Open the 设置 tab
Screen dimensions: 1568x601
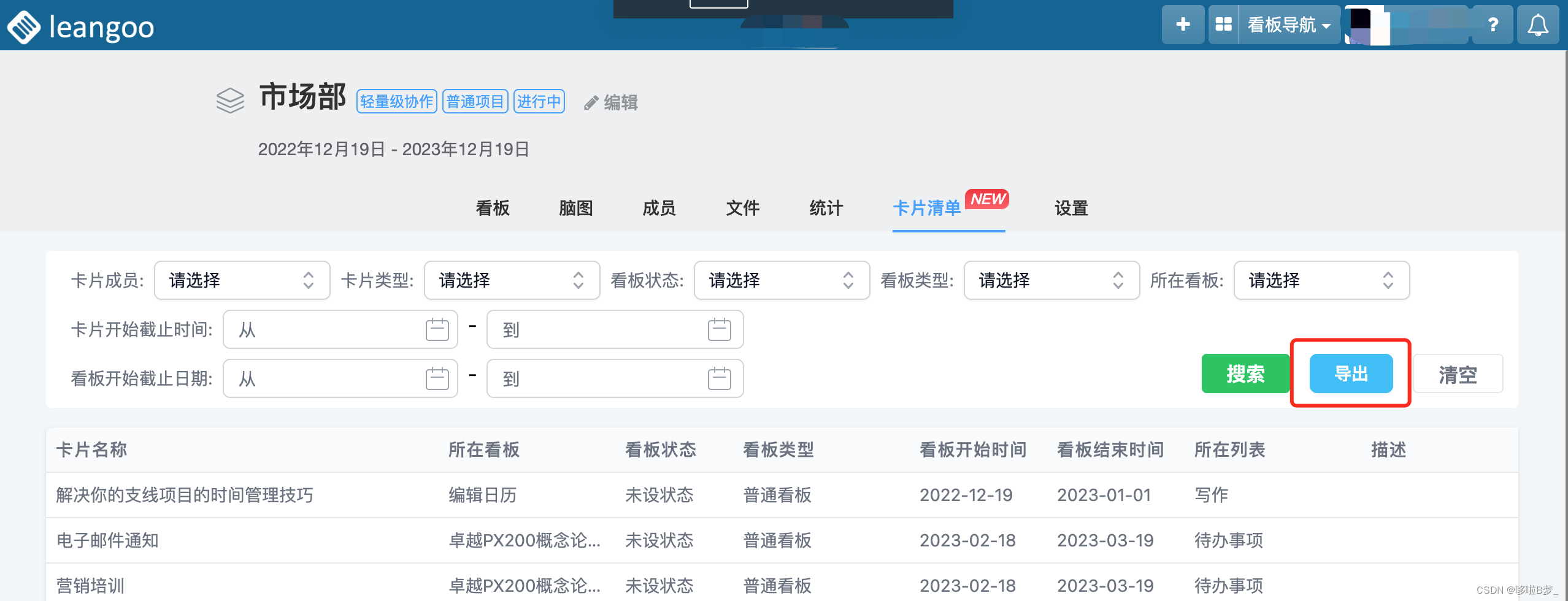tap(1070, 209)
